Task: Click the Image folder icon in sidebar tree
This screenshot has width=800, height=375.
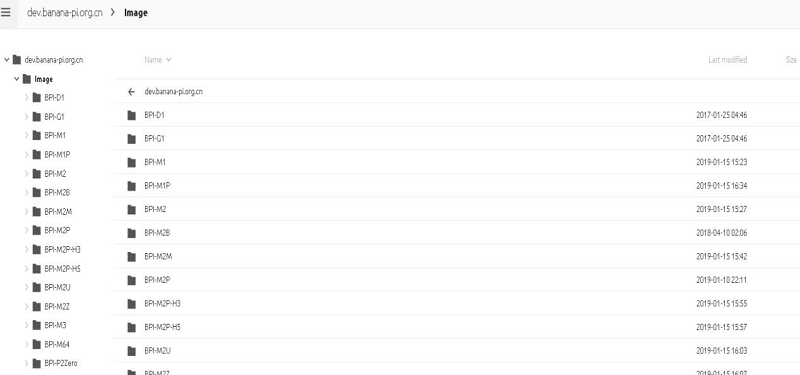Action: [x=27, y=79]
